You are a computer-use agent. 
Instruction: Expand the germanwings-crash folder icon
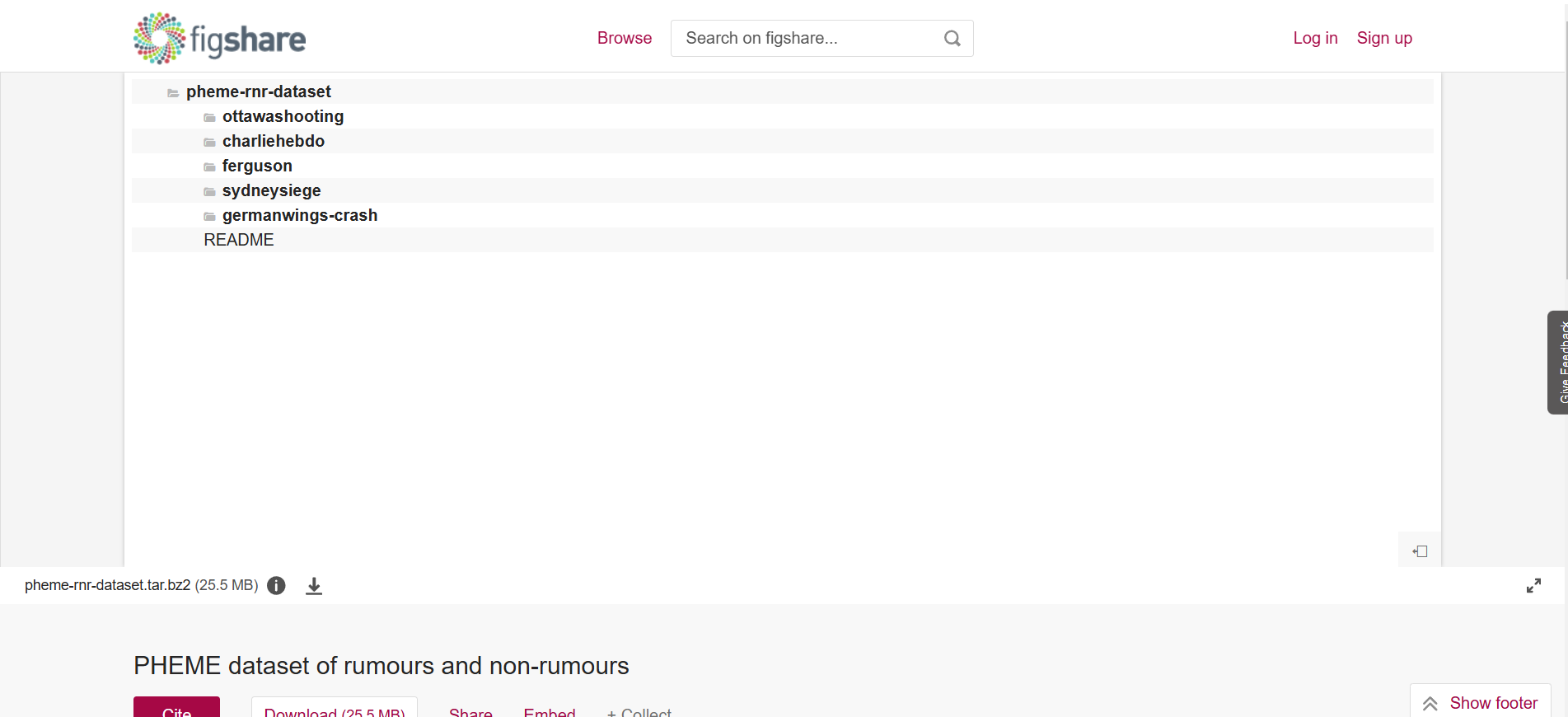pos(209,216)
